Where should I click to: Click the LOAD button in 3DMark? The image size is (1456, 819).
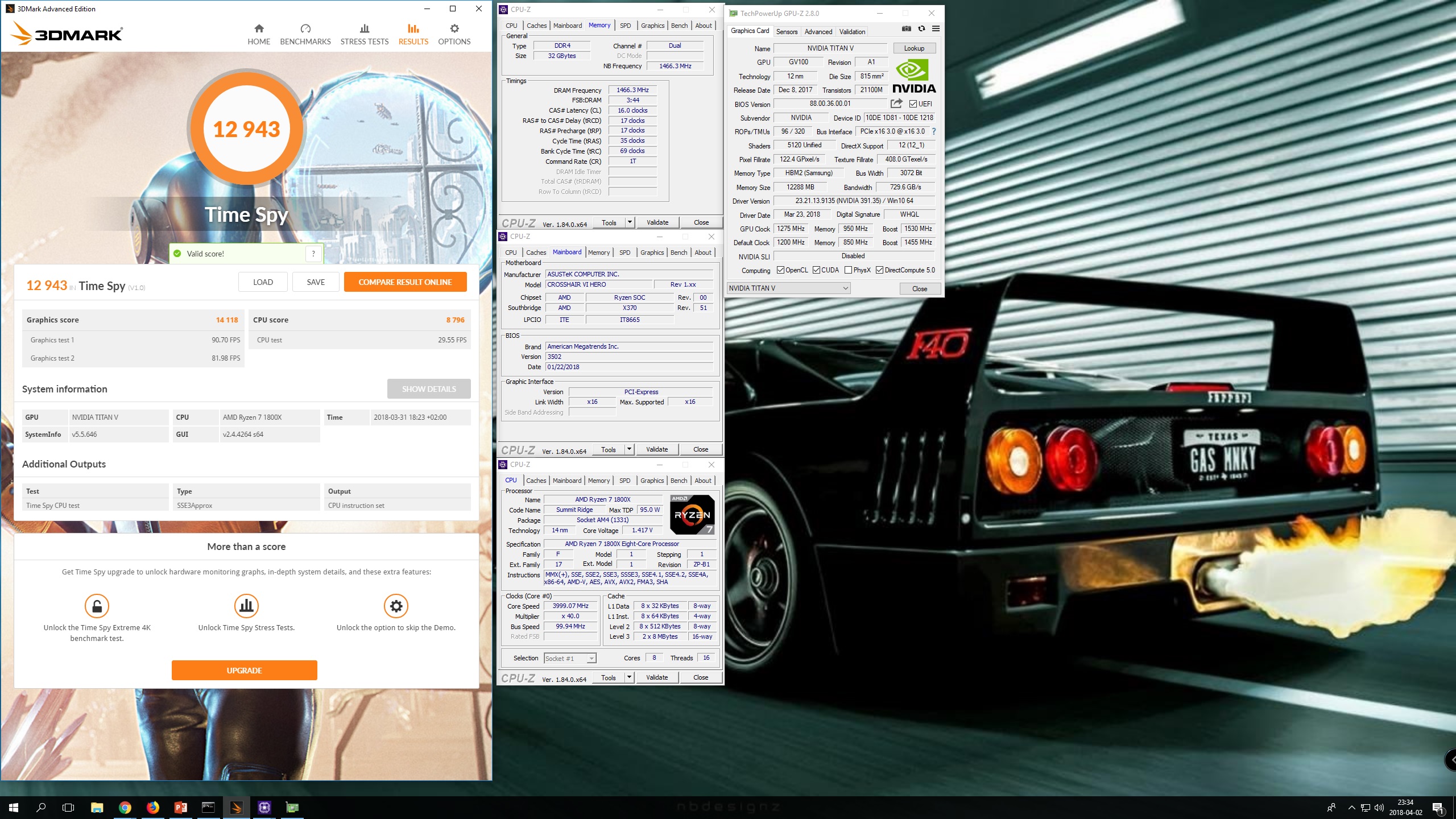(x=263, y=282)
